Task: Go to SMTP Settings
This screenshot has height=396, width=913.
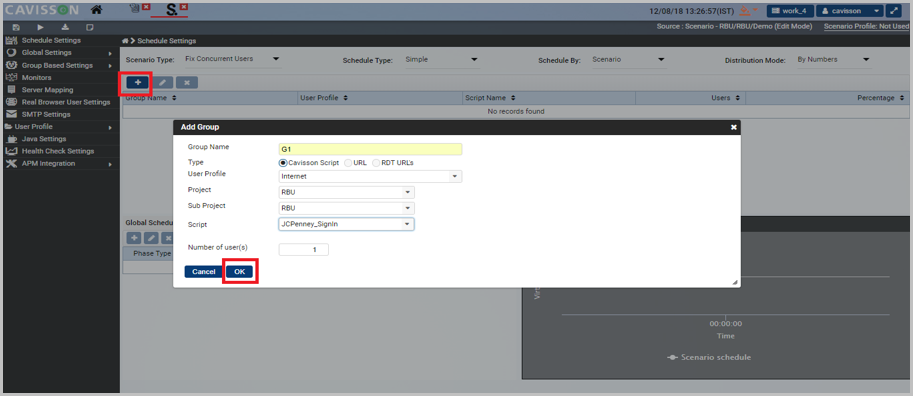Action: (x=46, y=114)
